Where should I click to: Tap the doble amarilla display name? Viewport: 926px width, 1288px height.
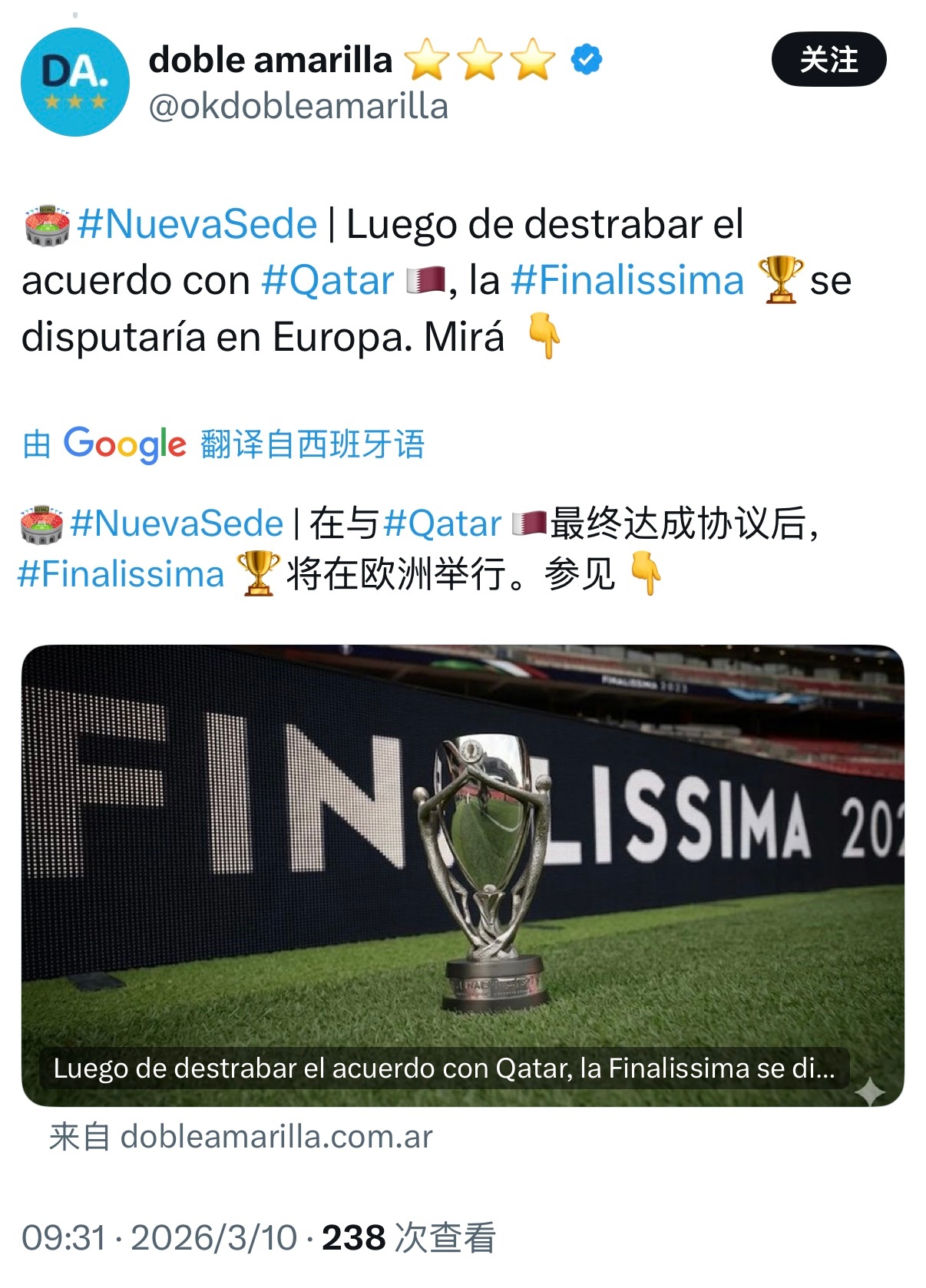[x=270, y=60]
